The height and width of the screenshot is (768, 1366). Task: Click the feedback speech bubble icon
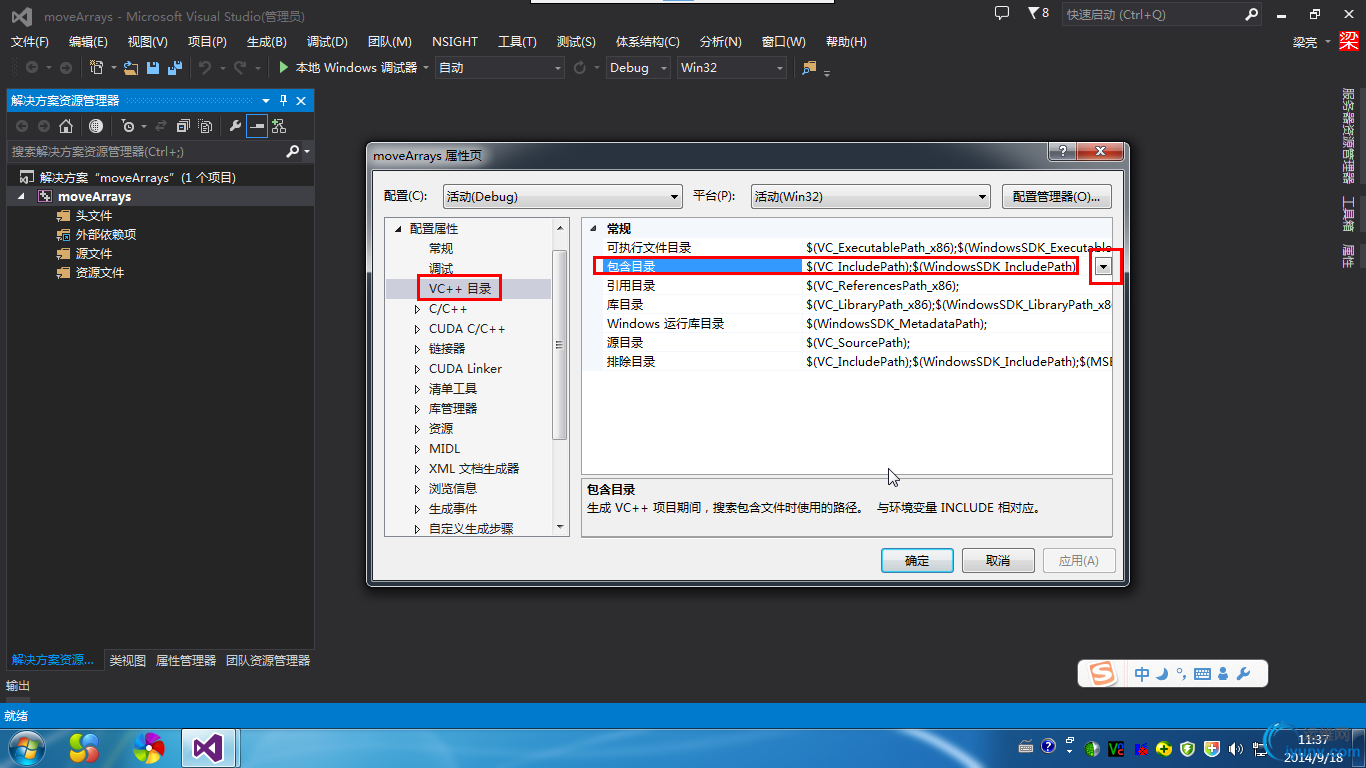click(x=1002, y=13)
